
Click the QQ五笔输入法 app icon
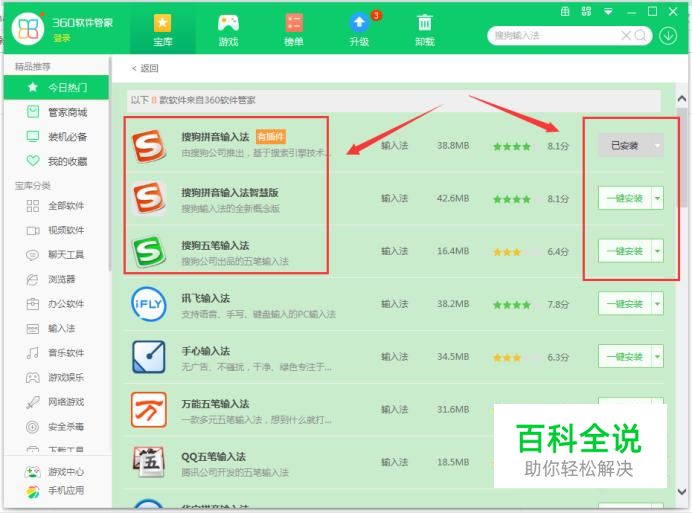click(149, 462)
